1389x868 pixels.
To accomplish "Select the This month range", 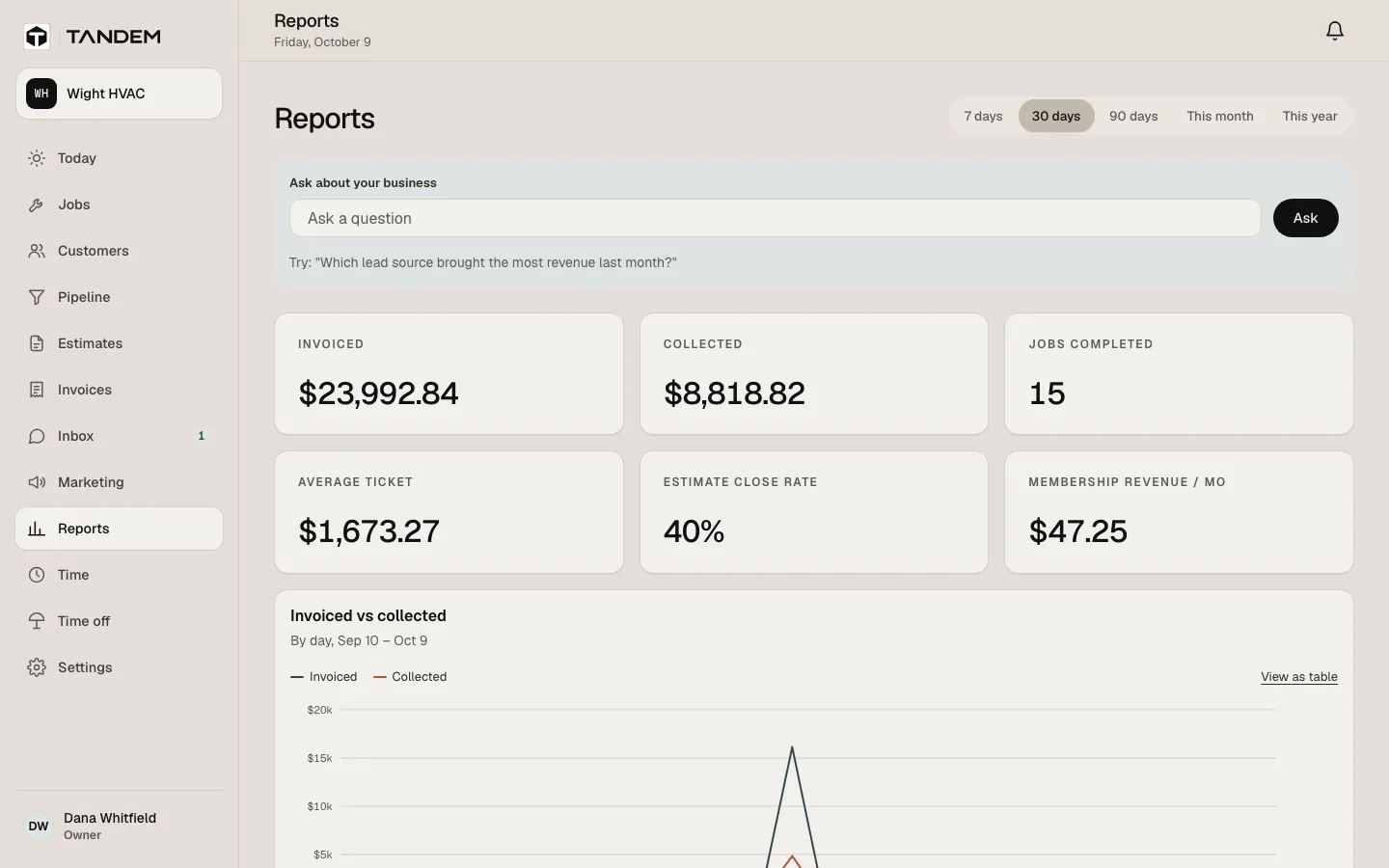I will click(x=1220, y=116).
